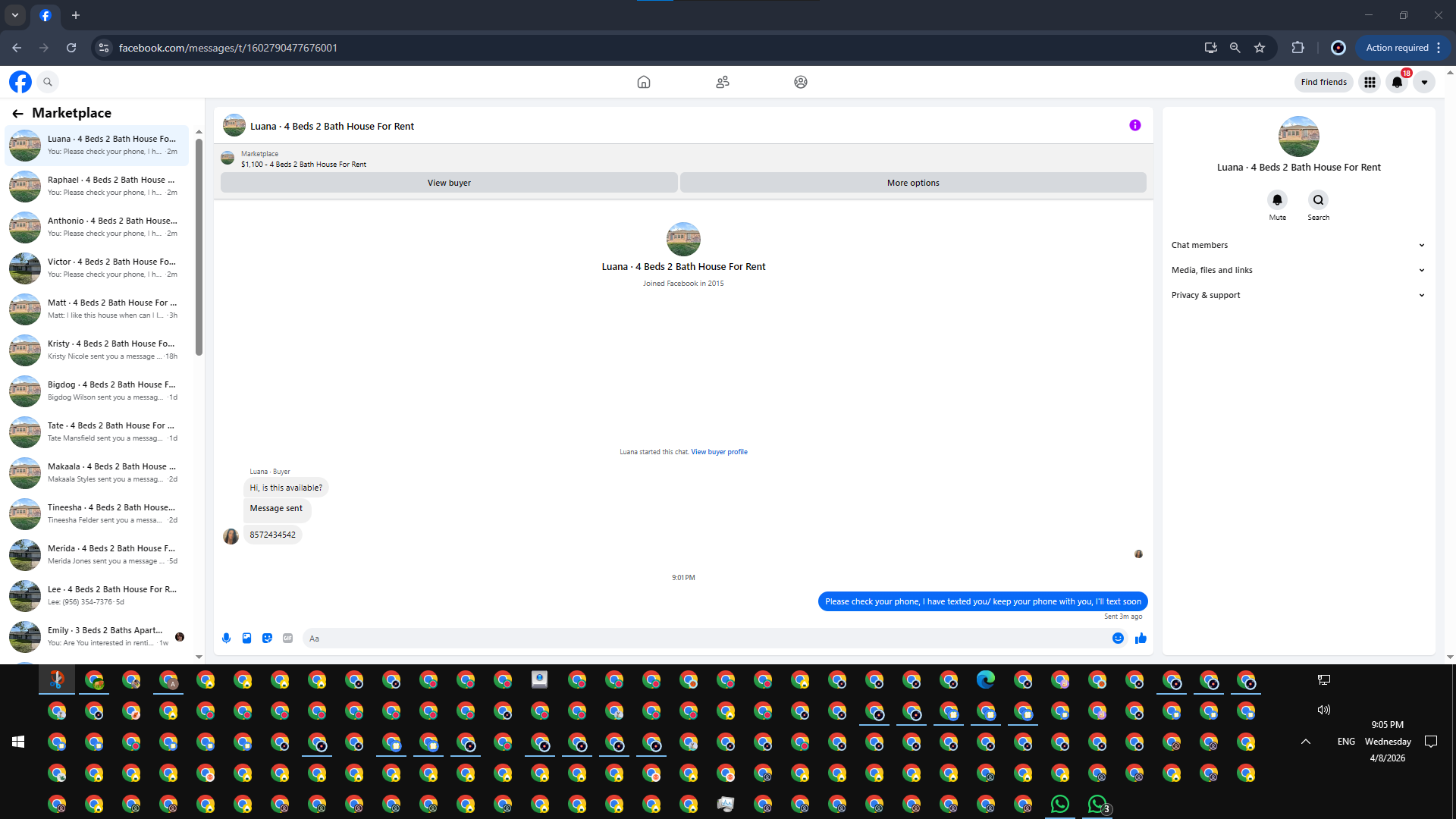Go to Facebook Home tab
The image size is (1456, 819).
[x=644, y=82]
